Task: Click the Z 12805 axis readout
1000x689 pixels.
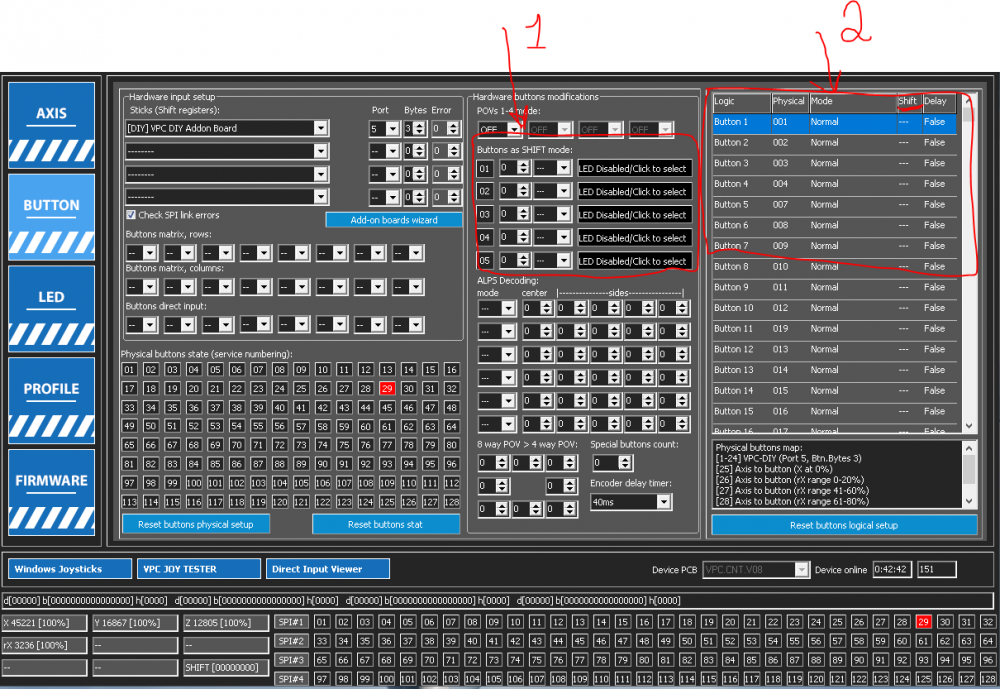Action: 226,623
